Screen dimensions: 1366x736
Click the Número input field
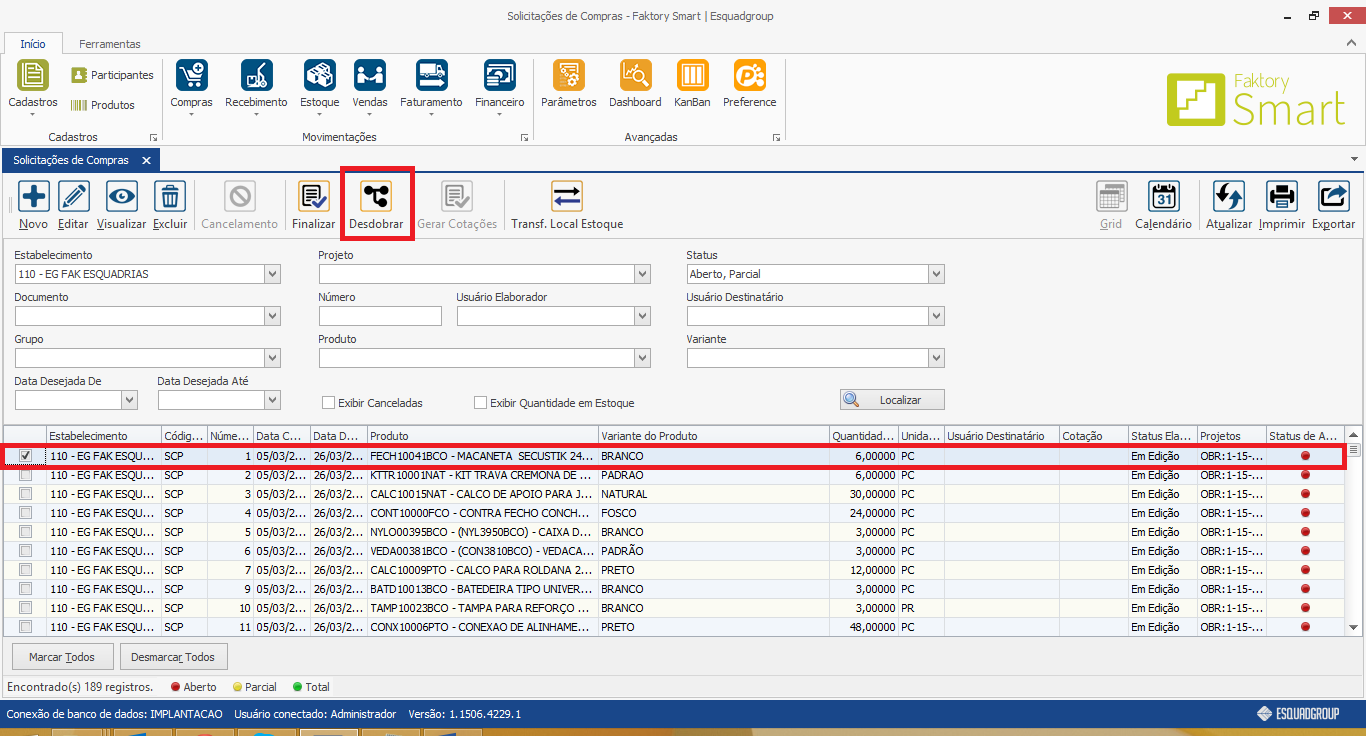coord(380,316)
